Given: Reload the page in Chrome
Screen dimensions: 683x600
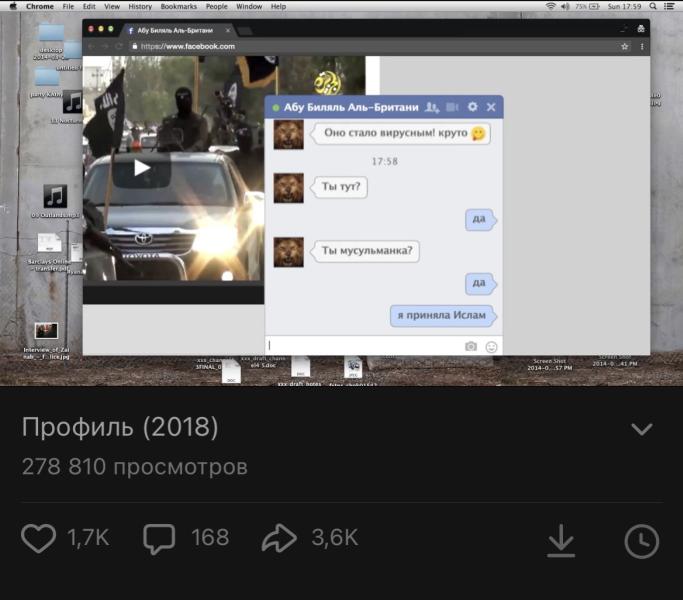Looking at the screenshot, I should tap(118, 46).
